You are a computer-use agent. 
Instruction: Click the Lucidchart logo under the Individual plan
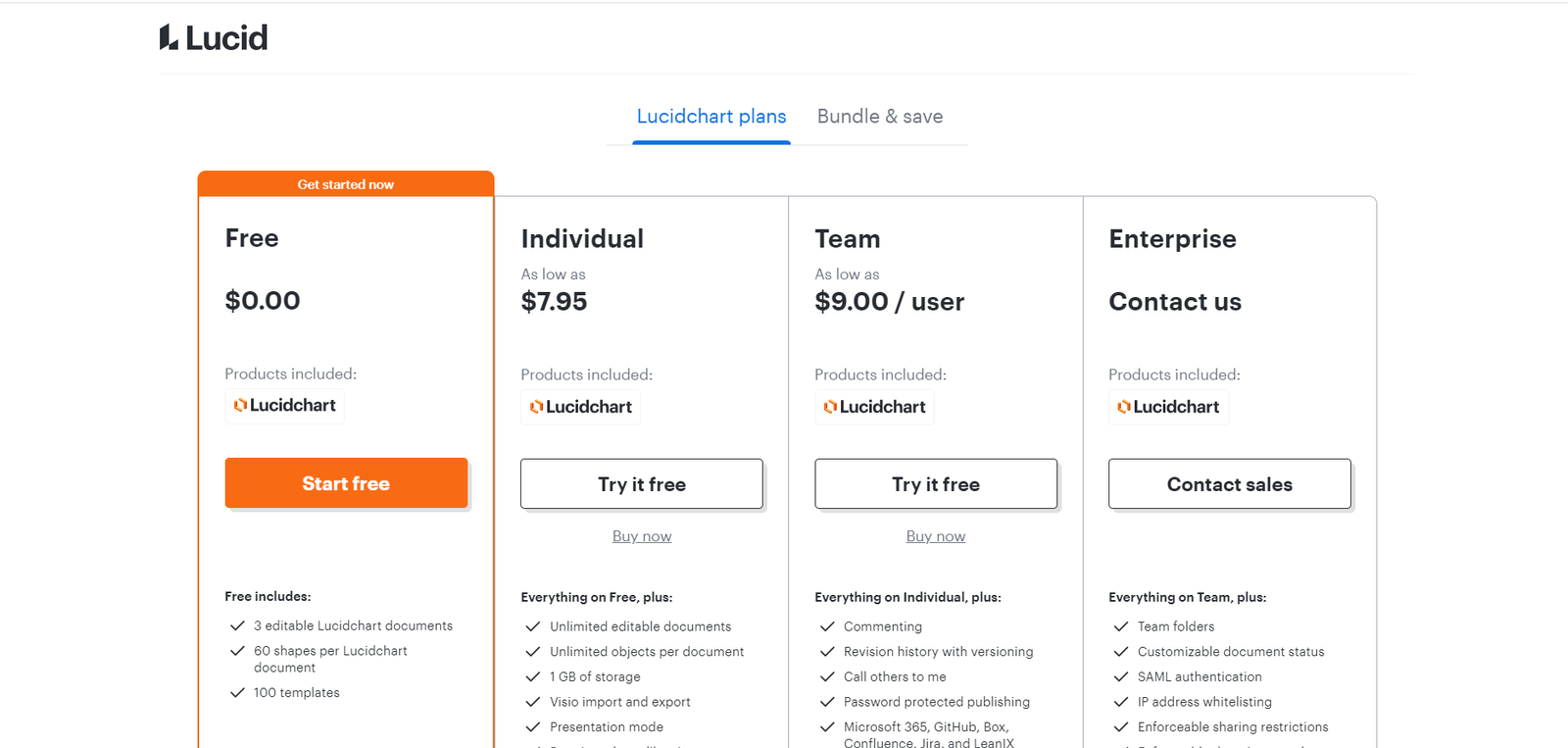[x=580, y=407]
